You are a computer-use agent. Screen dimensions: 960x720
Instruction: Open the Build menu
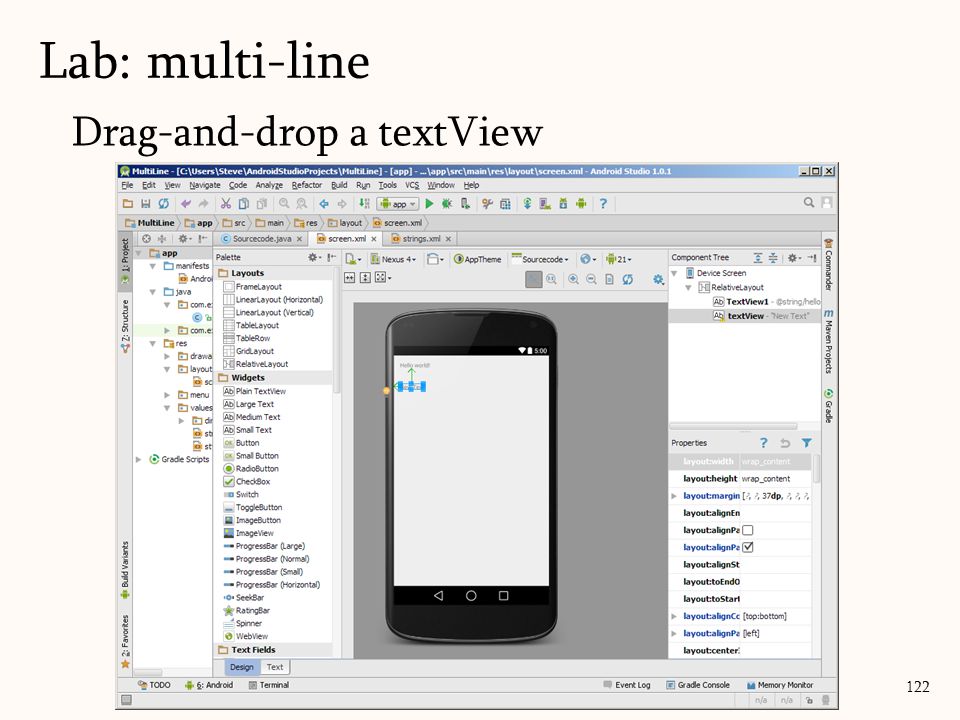[x=339, y=185]
